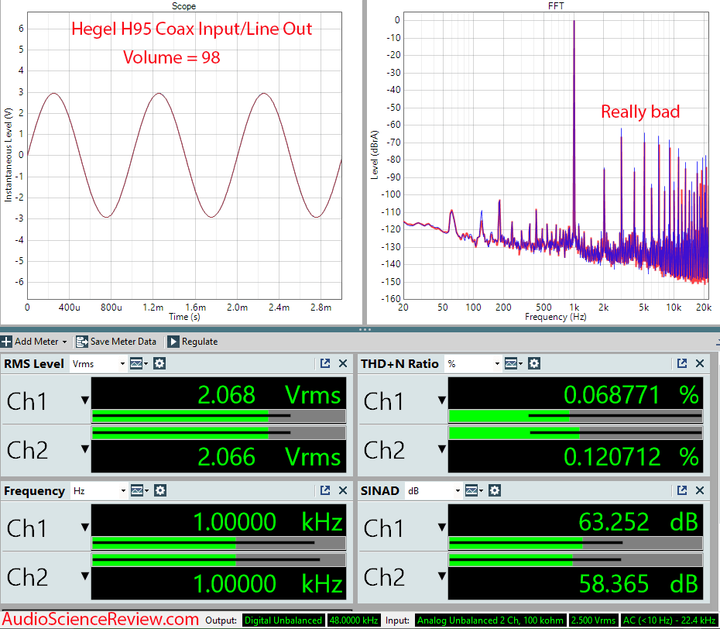
Task: Open THD+N Ratio settings gear
Action: (x=534, y=364)
